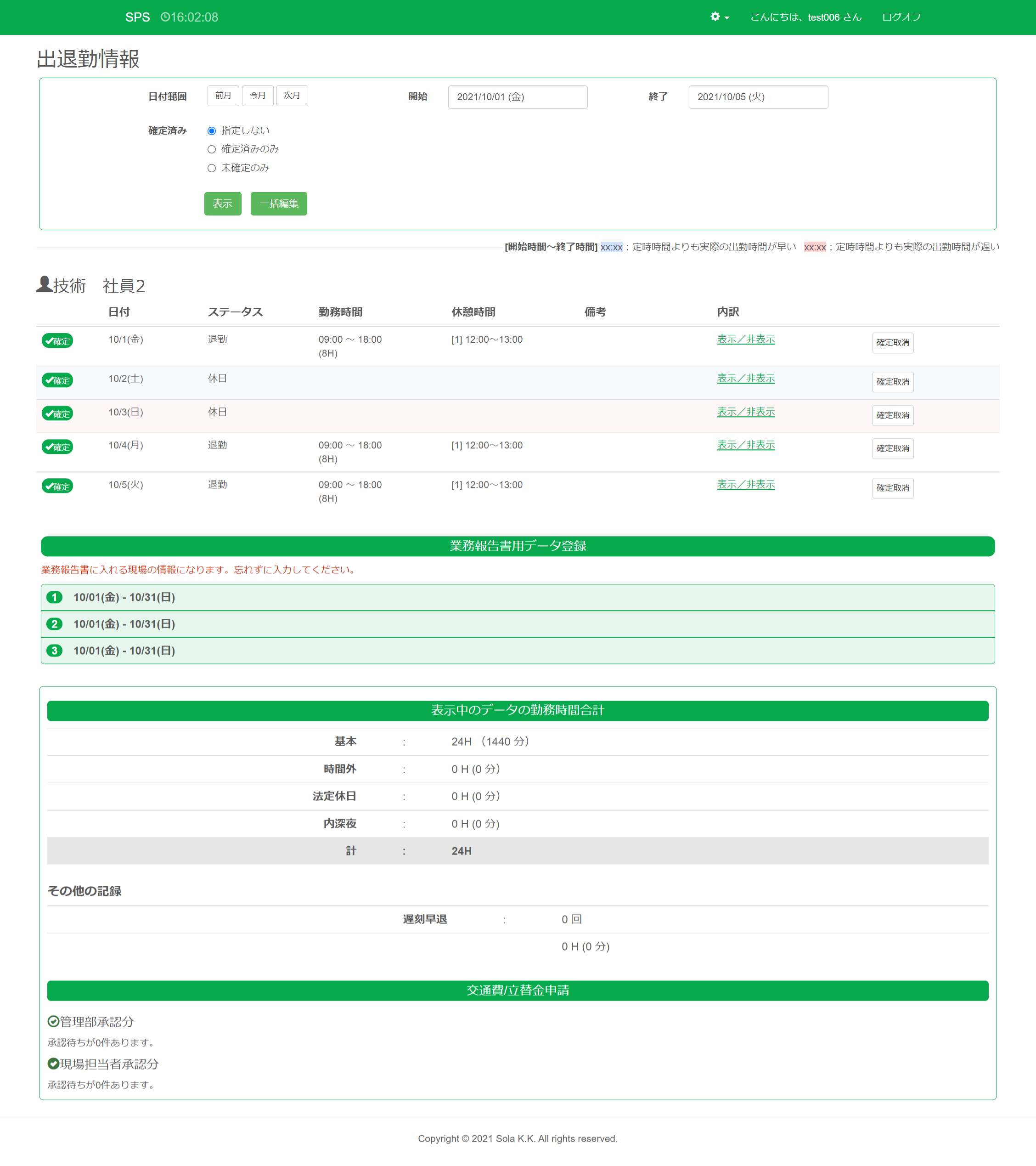Screen dimensions: 1036x1166
Task: Click the user icon beside 技術 社員2
Action: (44, 284)
